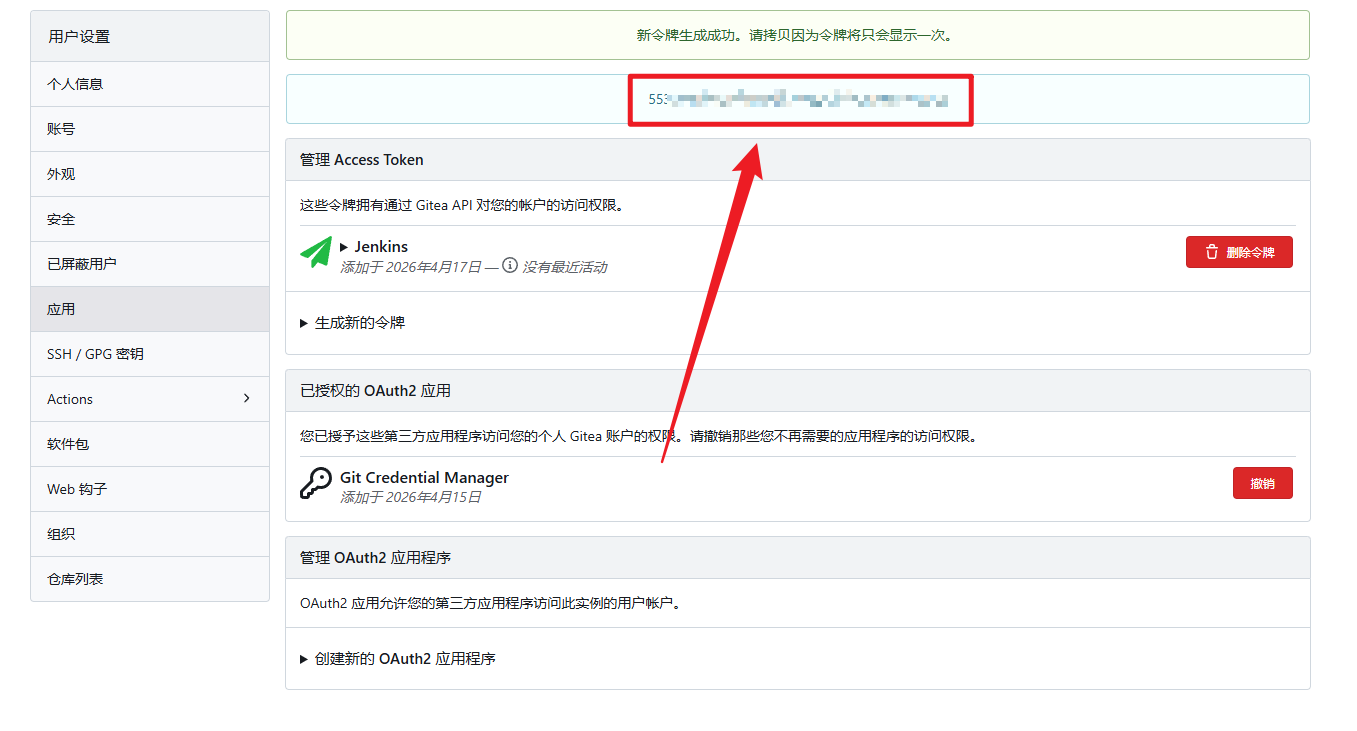Click the green paper plane token icon
The height and width of the screenshot is (731, 1357).
coord(316,252)
